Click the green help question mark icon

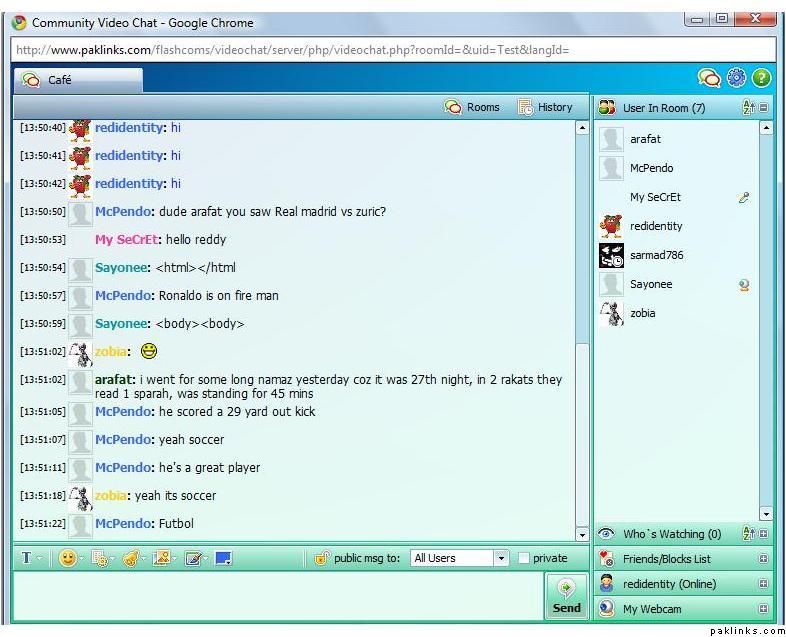[x=761, y=78]
